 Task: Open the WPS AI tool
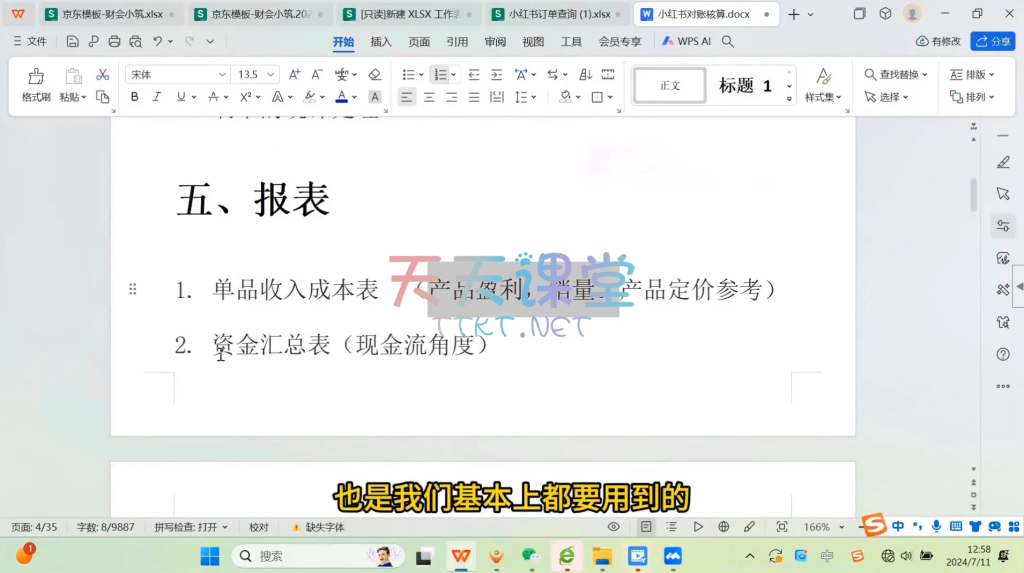click(686, 42)
